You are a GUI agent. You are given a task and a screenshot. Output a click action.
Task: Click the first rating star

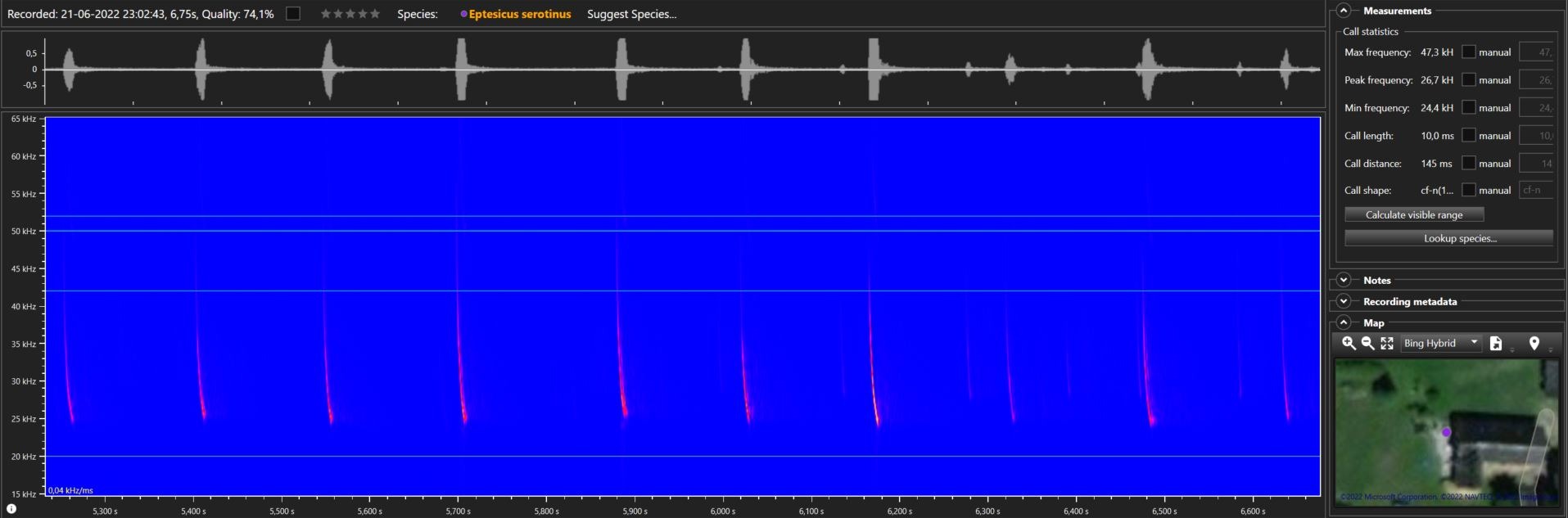pyautogui.click(x=326, y=14)
